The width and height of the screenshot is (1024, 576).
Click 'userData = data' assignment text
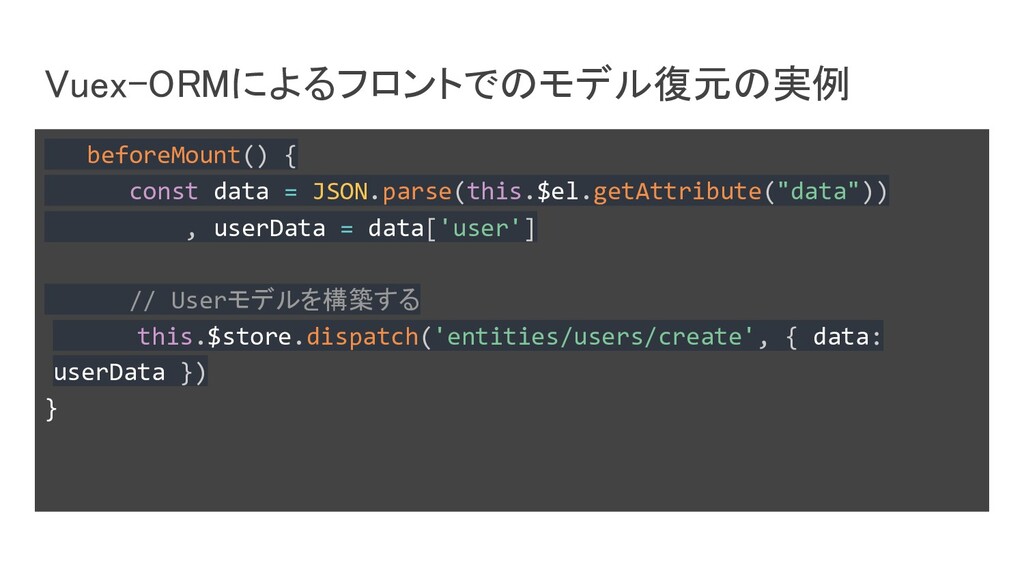(x=319, y=228)
